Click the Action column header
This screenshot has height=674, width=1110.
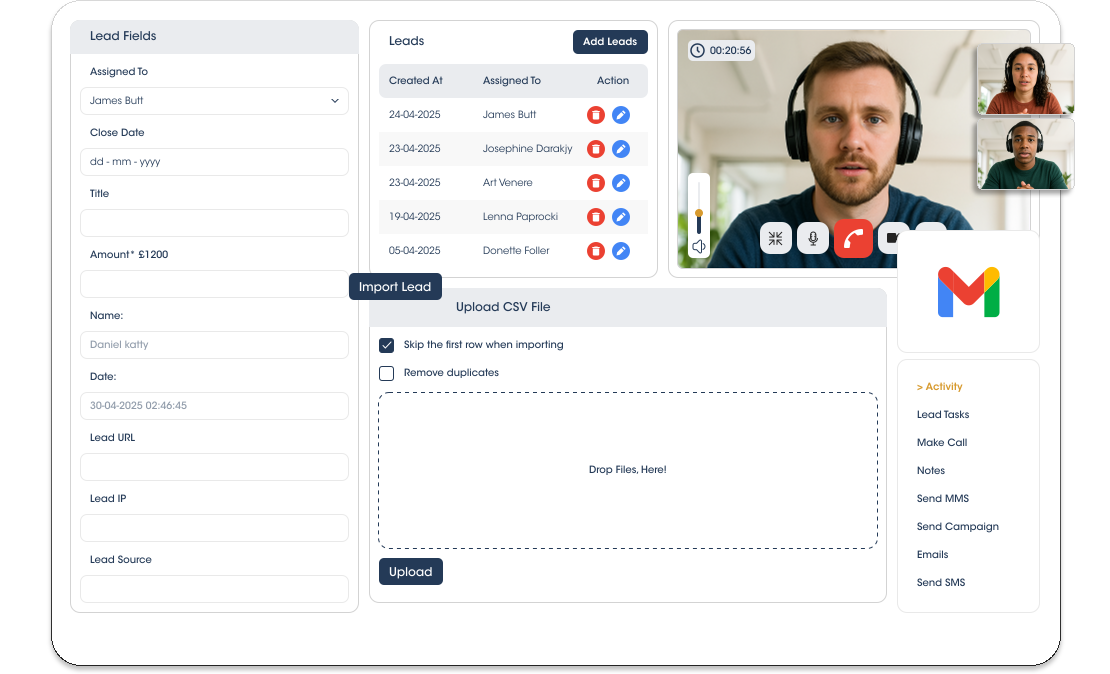[613, 81]
